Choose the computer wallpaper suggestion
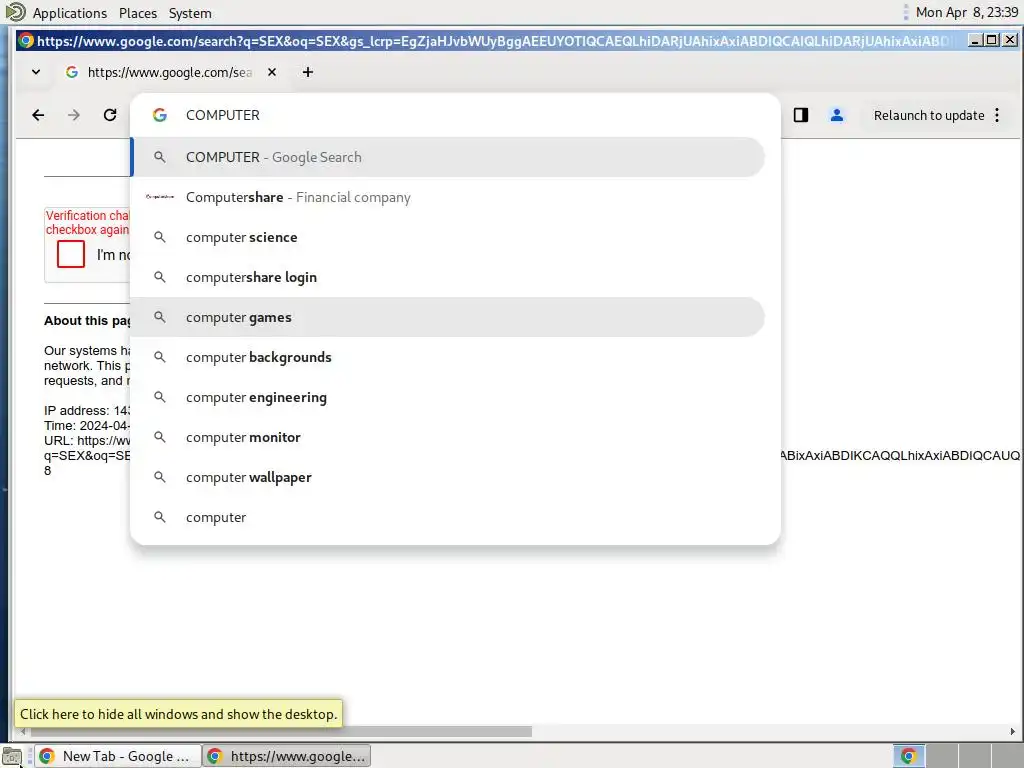The width and height of the screenshot is (1024, 768). pos(448,477)
